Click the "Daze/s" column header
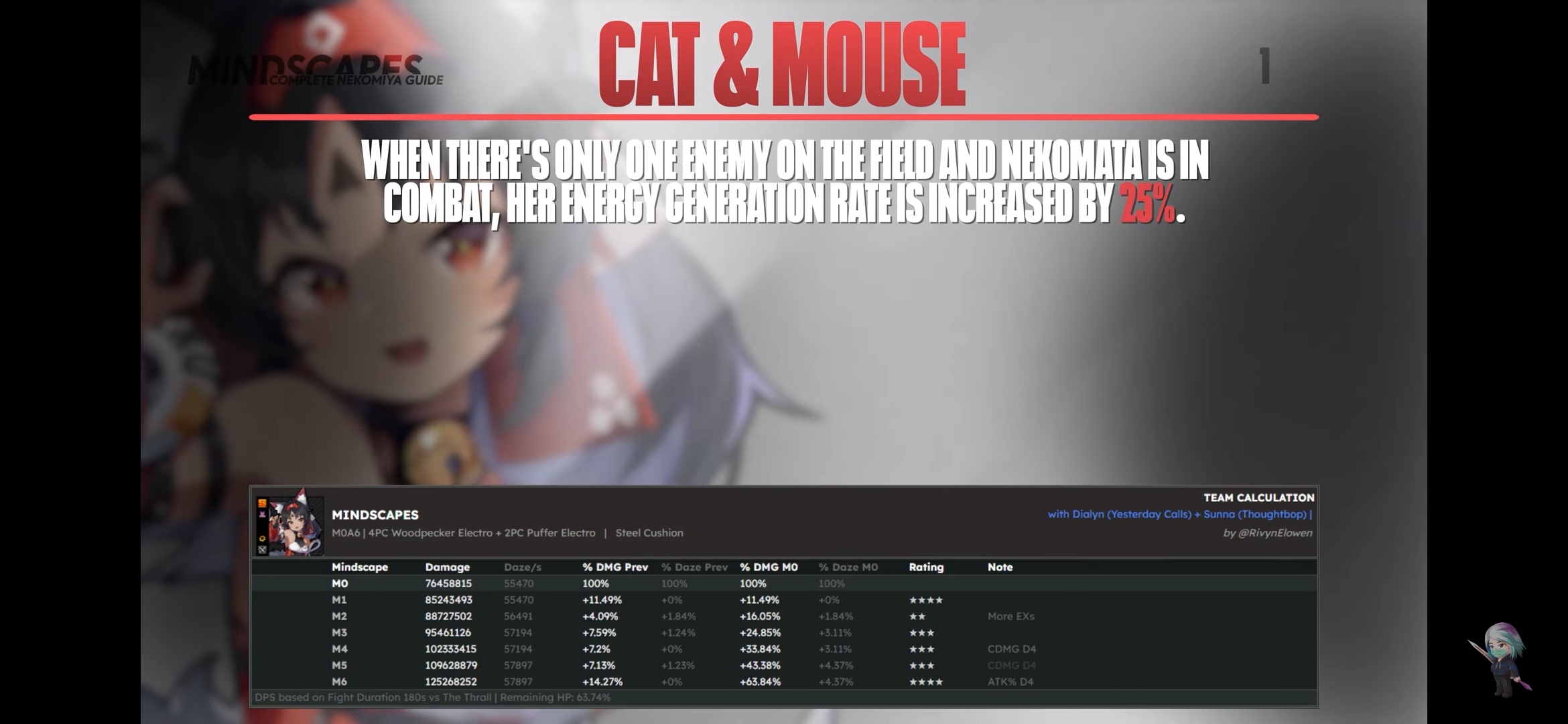Screen dimensions: 1568x724 pos(523,567)
